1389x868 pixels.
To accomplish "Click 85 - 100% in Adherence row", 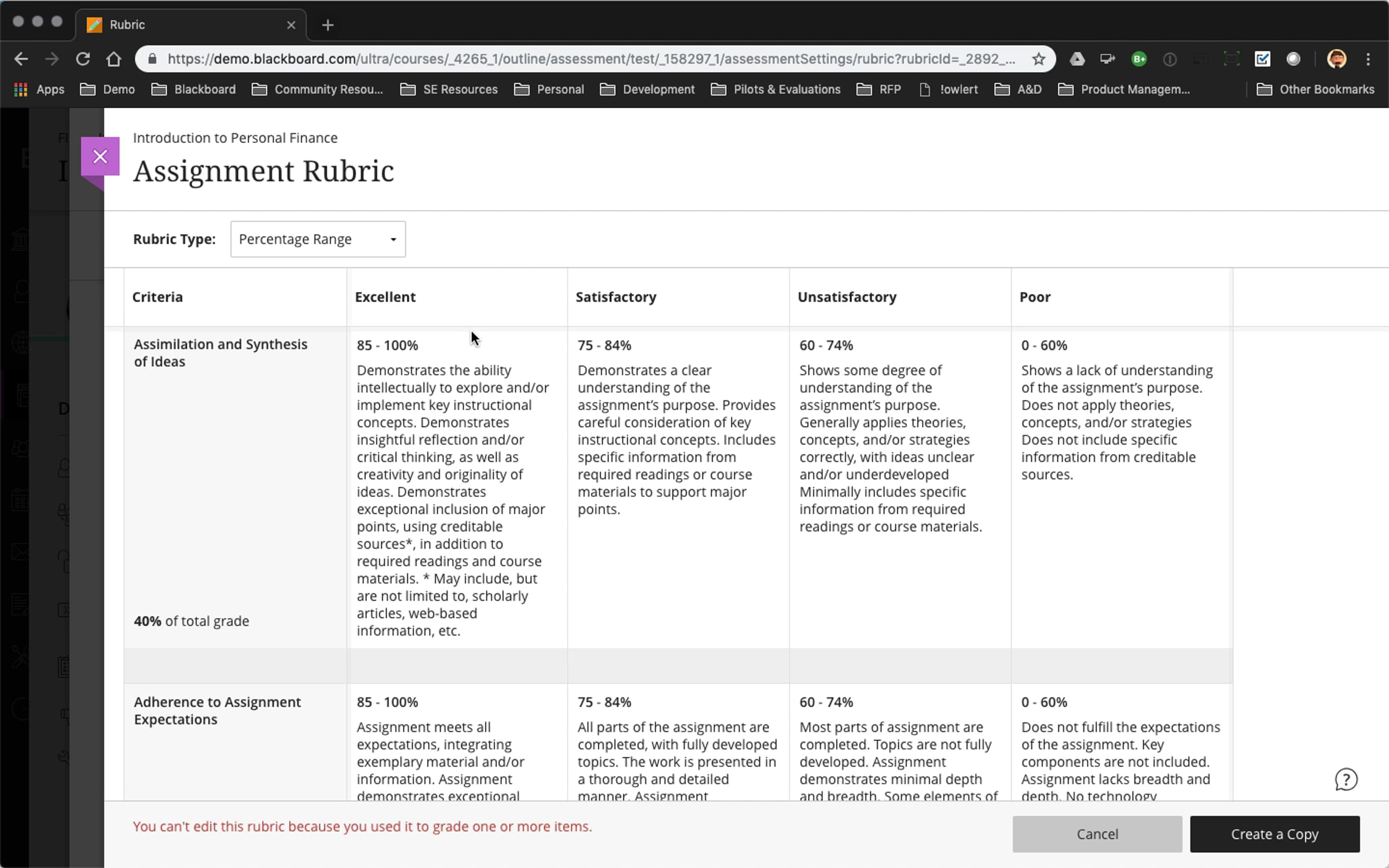I will coord(387,702).
